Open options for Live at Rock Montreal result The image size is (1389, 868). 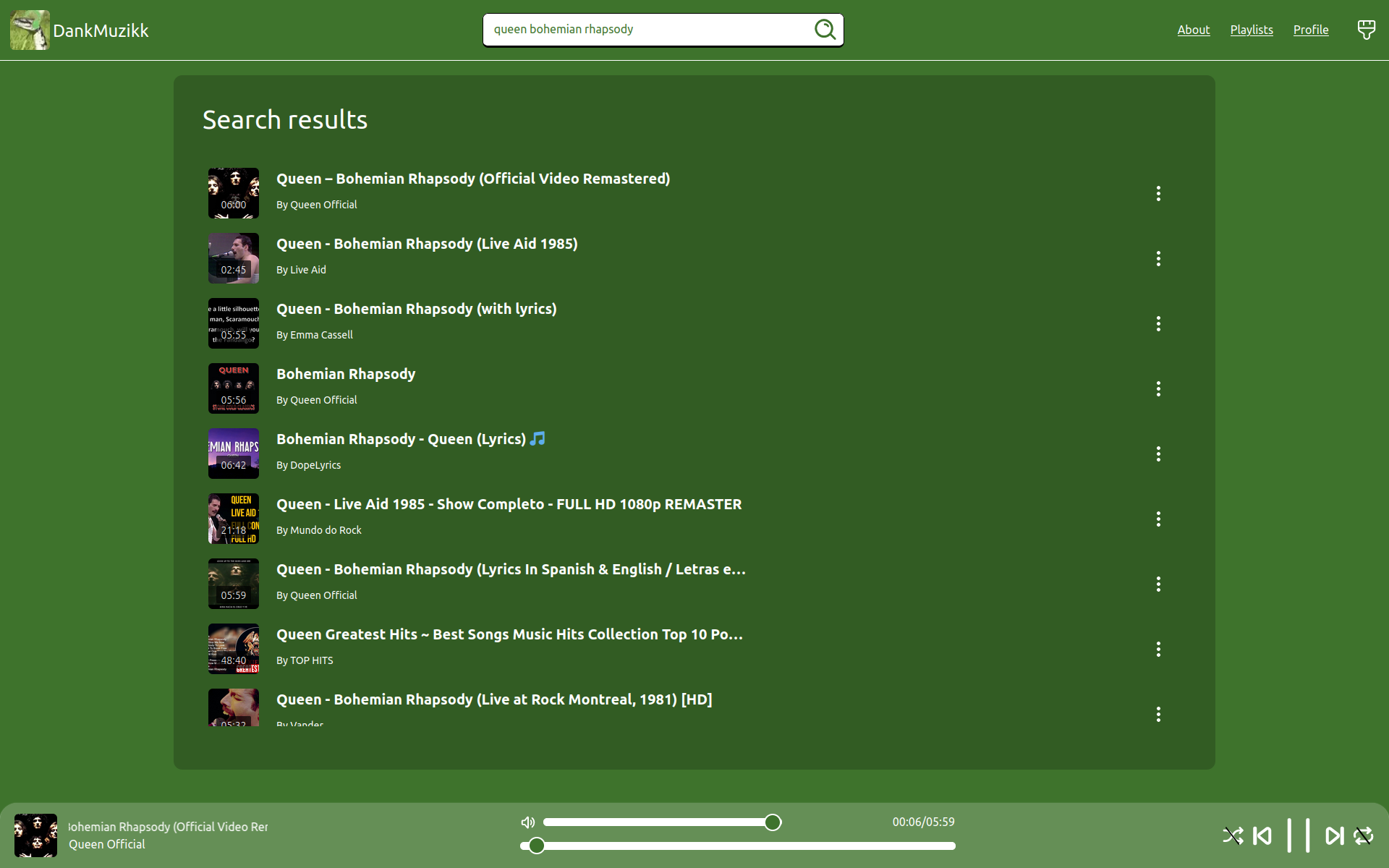pos(1158,714)
